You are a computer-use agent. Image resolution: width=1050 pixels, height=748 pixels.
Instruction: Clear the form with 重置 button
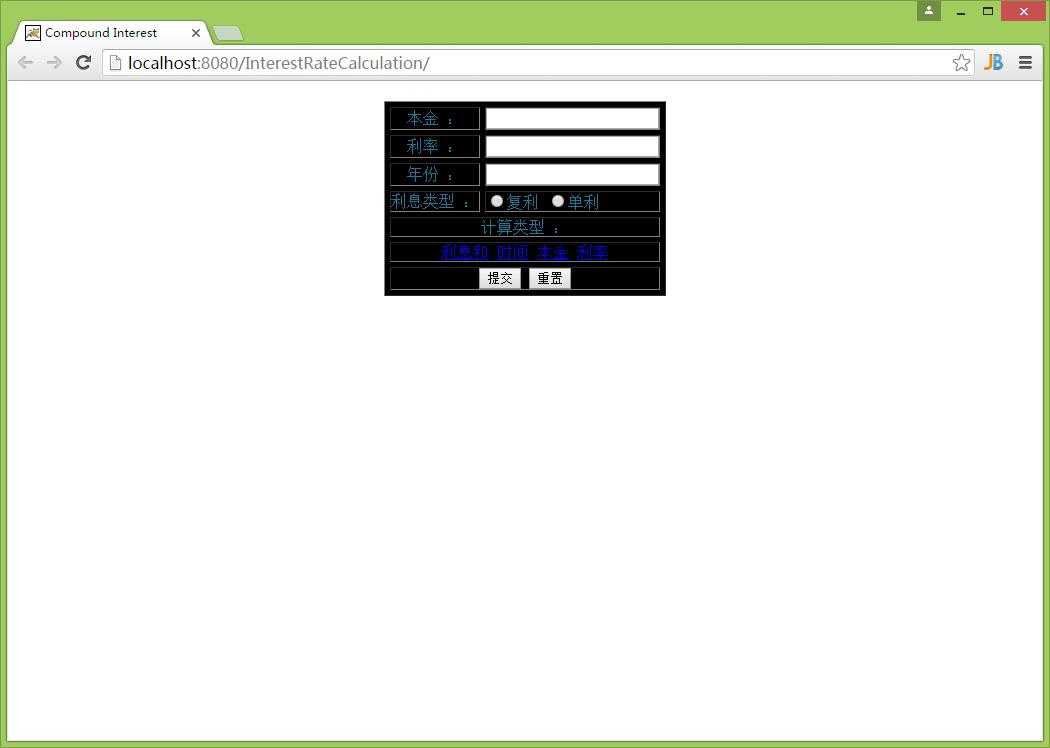[550, 278]
